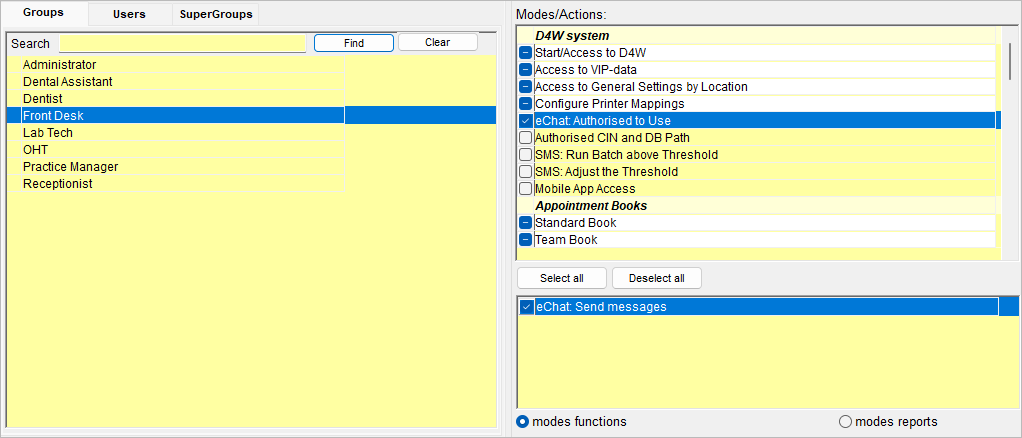
Task: Enable SMS: Adjust the Threshold checkbox
Action: (x=525, y=171)
